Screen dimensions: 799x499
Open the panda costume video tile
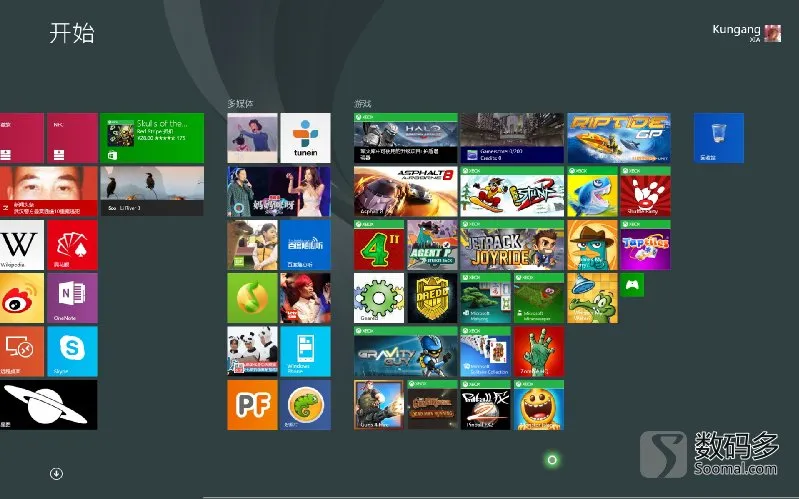pos(252,352)
